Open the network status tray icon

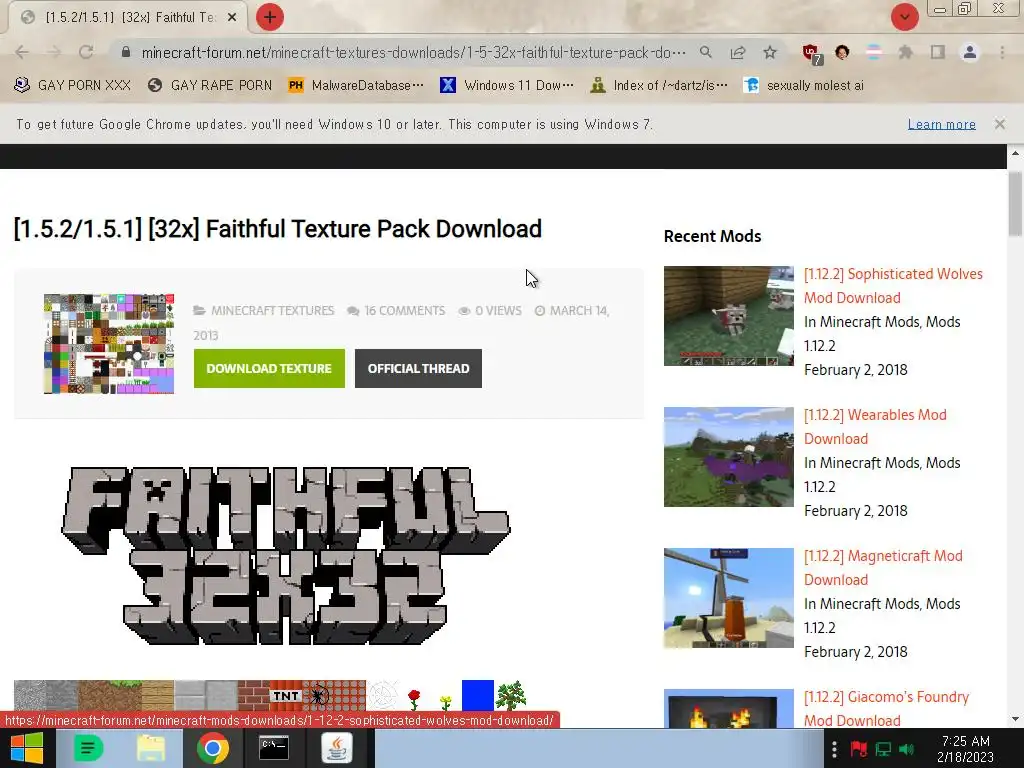click(x=883, y=749)
